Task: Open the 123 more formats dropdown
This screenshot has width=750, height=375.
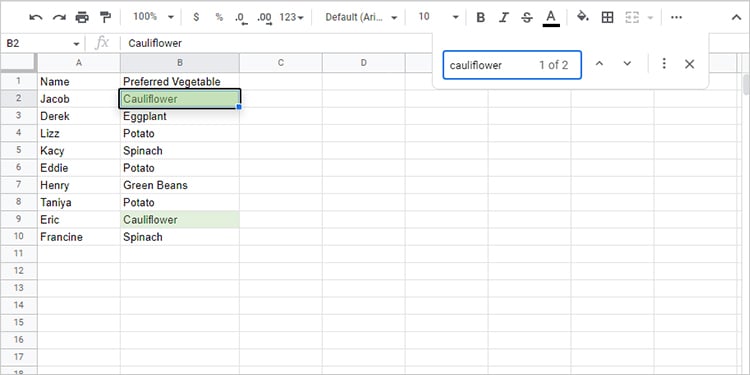Action: (292, 17)
